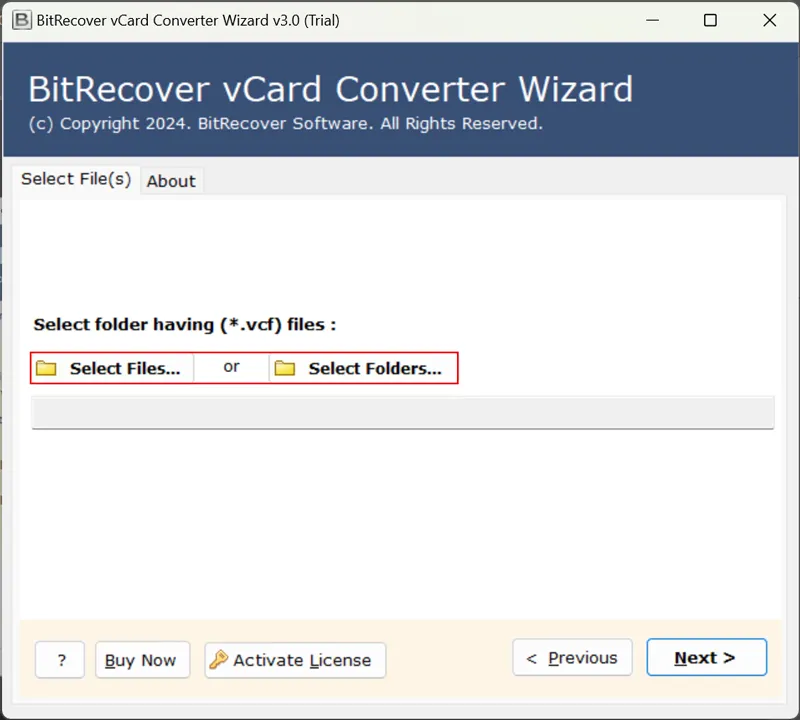Click the empty gray file path field
The height and width of the screenshot is (720, 800).
pyautogui.click(x=402, y=412)
